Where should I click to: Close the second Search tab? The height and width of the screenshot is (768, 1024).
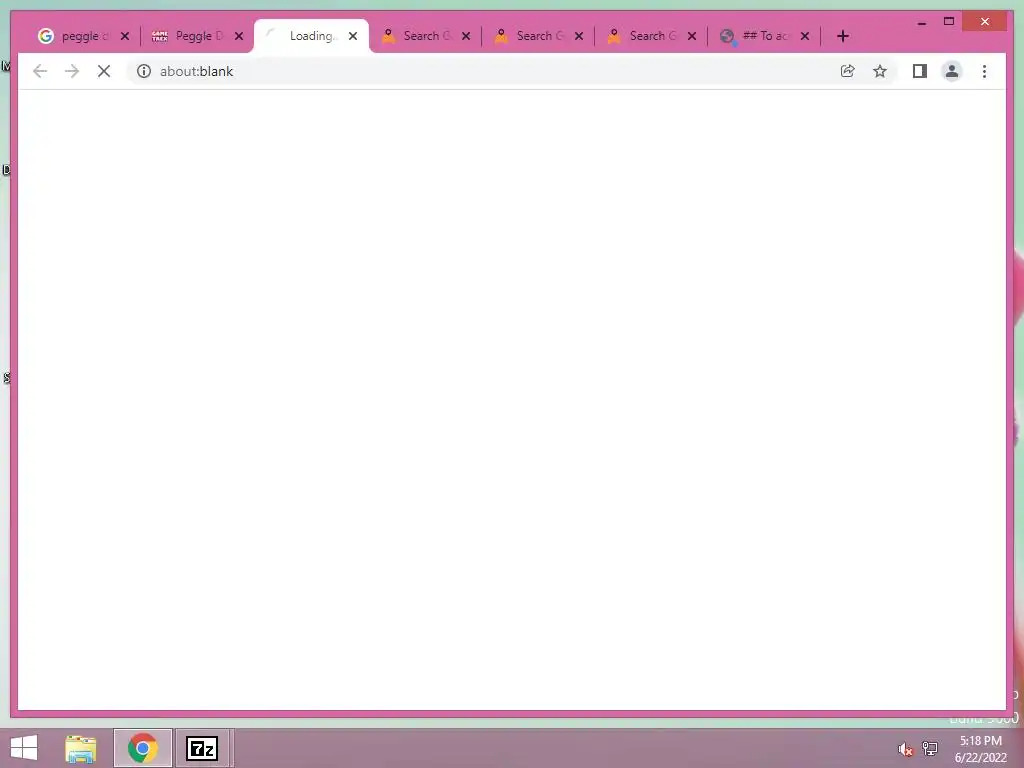(579, 36)
